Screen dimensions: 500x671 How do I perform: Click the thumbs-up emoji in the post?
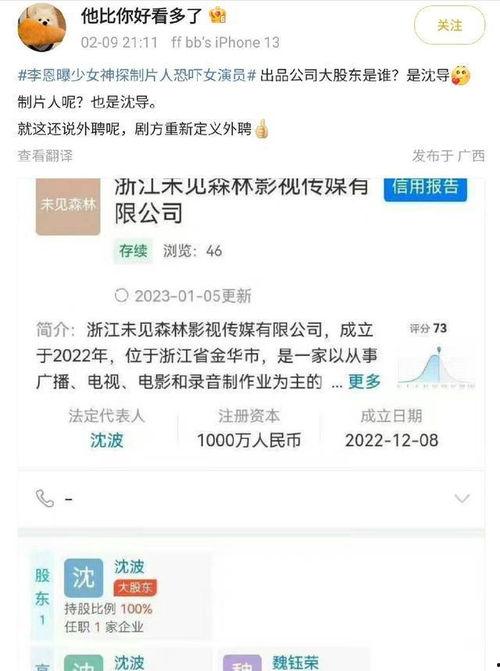click(x=261, y=129)
